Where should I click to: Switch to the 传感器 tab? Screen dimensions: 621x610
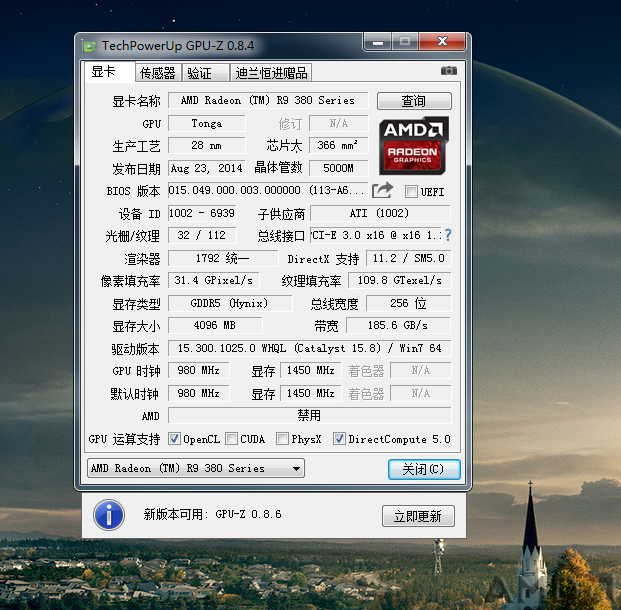click(x=158, y=73)
